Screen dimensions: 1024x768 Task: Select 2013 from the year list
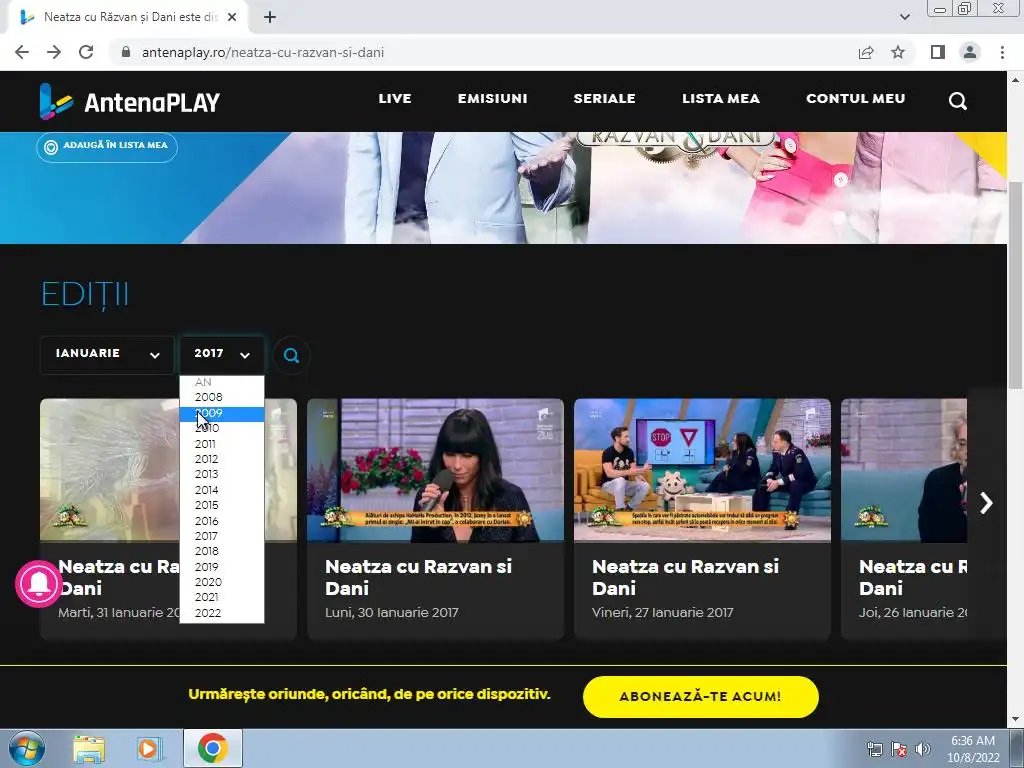tap(222, 474)
